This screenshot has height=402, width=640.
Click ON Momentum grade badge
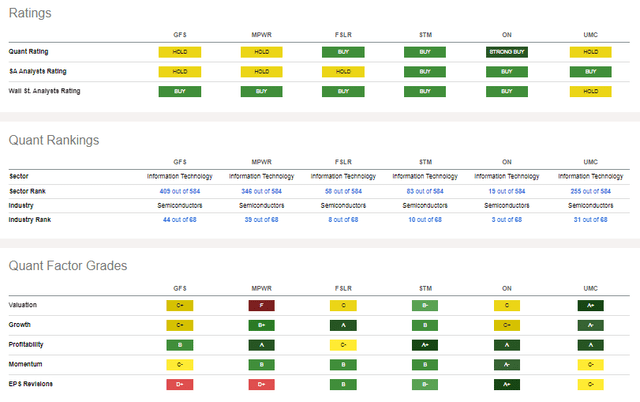click(x=507, y=364)
